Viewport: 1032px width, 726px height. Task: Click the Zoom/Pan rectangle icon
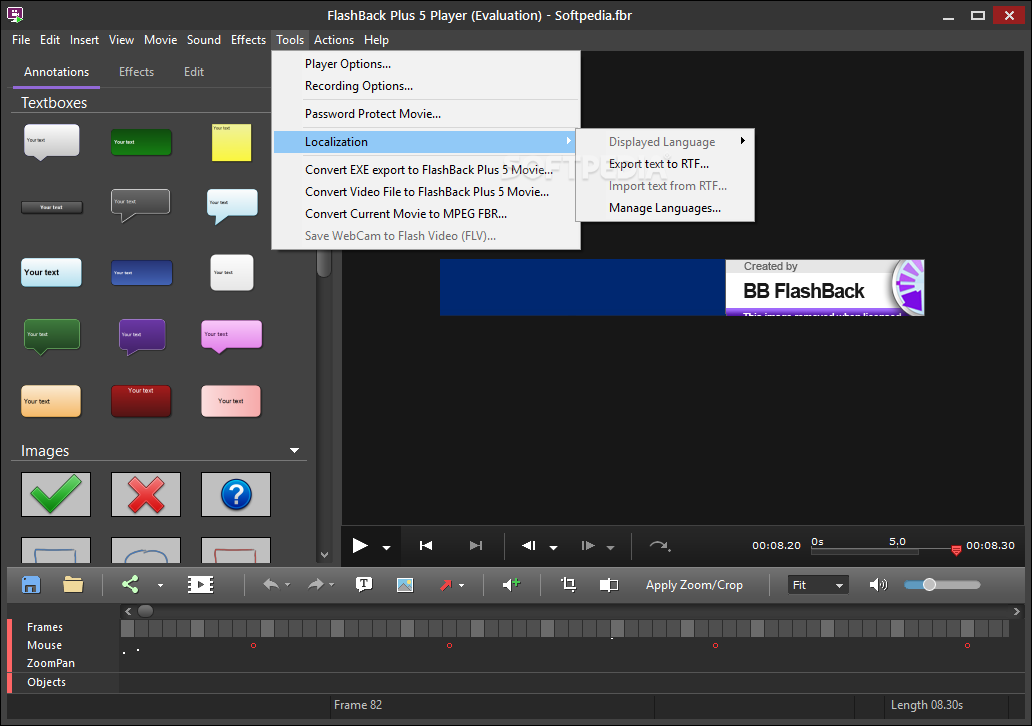[609, 584]
